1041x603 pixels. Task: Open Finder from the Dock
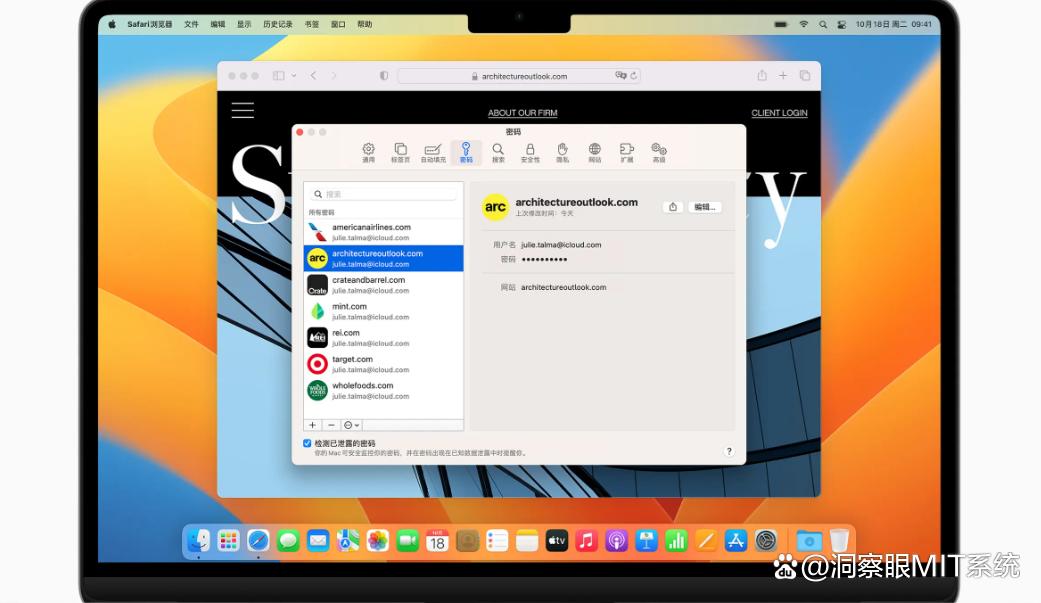click(x=199, y=541)
